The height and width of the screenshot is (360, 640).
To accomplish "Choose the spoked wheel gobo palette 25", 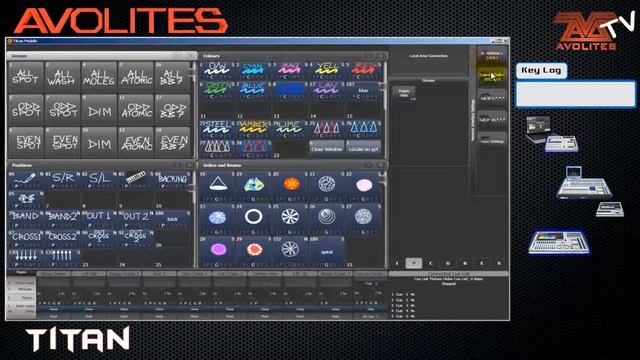I will [x=290, y=219].
